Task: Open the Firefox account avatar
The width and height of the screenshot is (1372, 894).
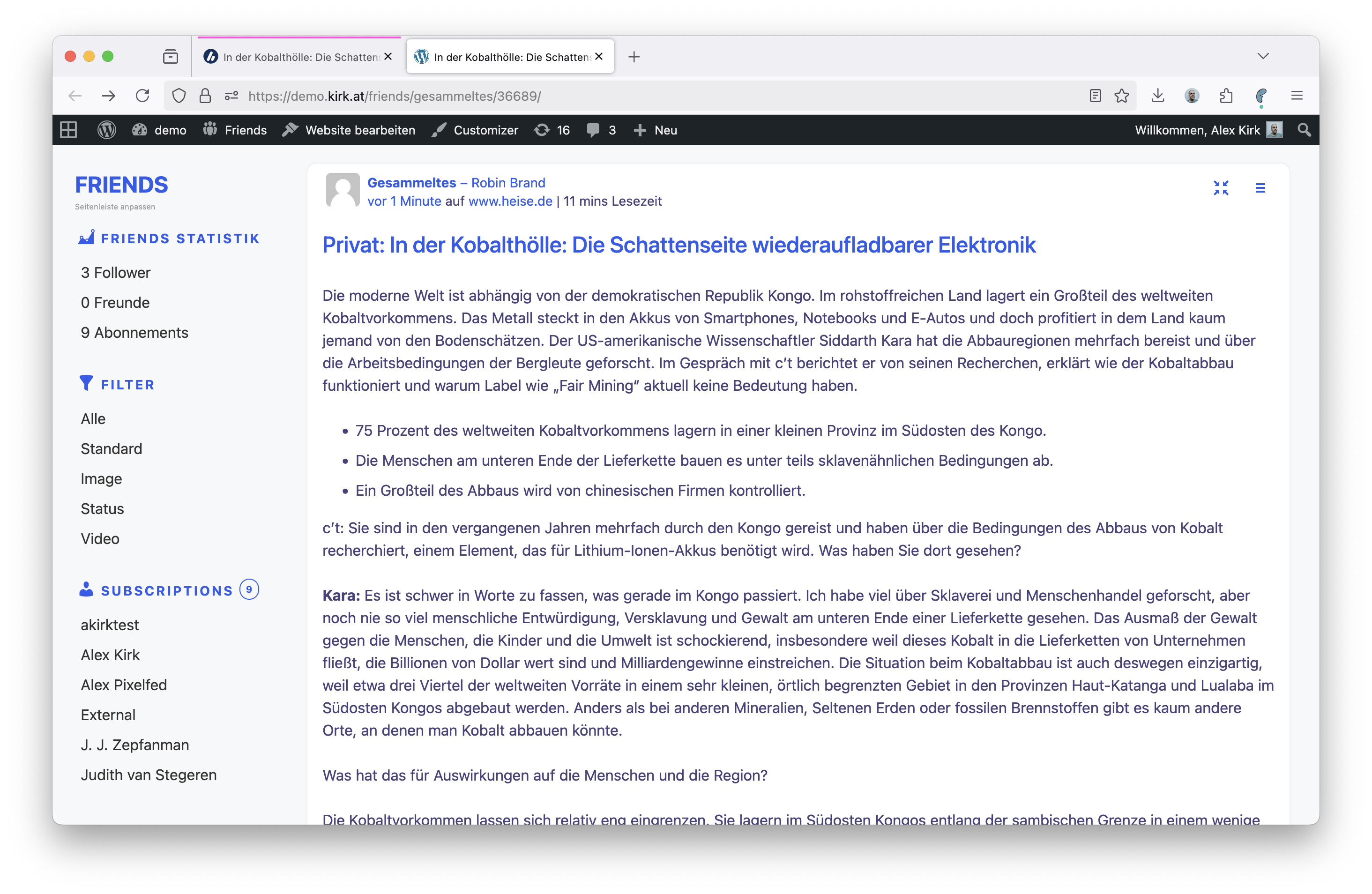Action: pos(1192,96)
